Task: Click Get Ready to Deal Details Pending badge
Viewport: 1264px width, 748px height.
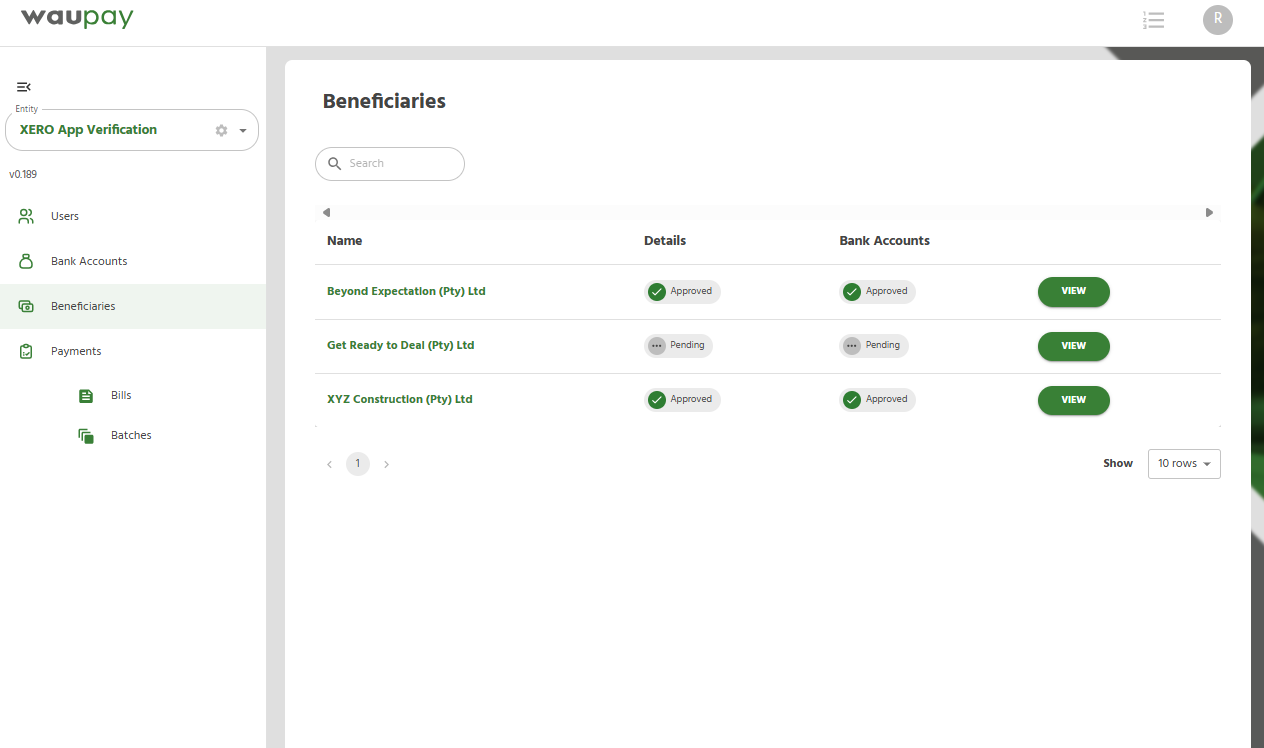Action: 678,346
